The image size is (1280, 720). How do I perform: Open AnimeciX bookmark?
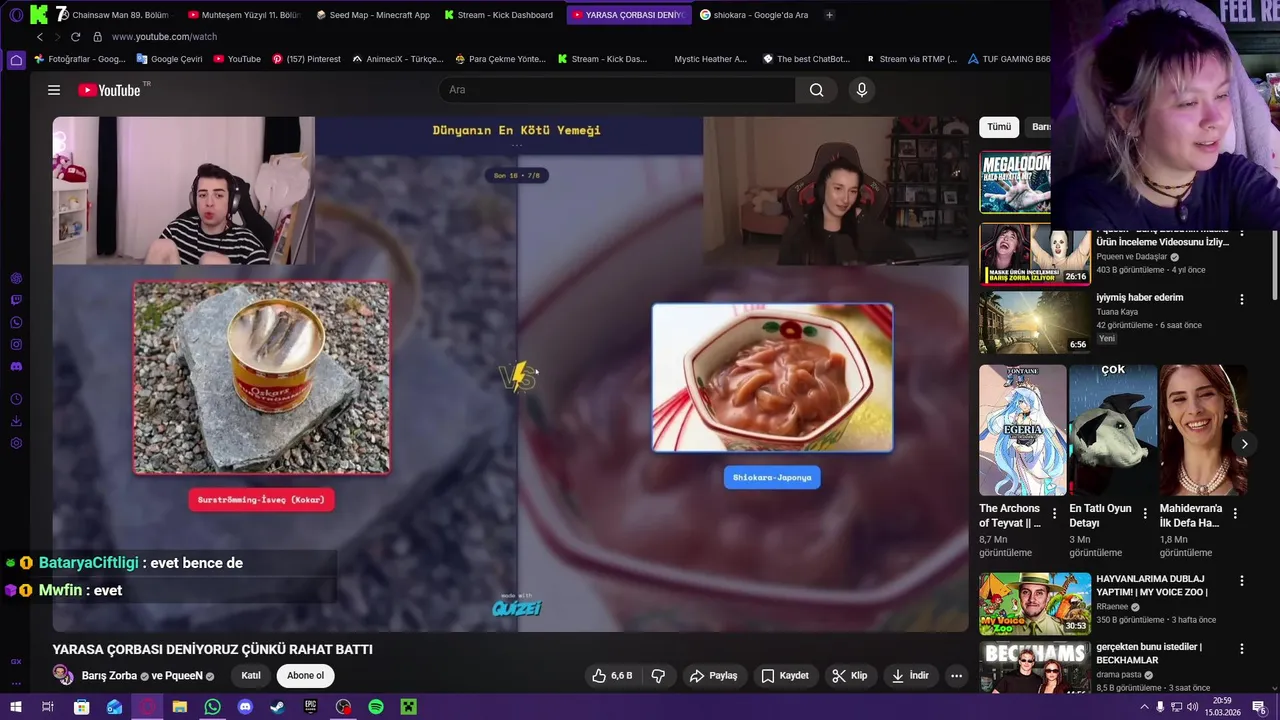pyautogui.click(x=398, y=59)
